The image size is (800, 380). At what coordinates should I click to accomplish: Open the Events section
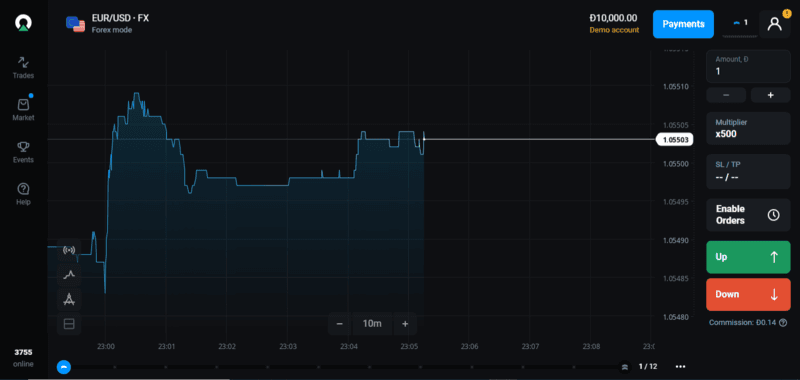pyautogui.click(x=23, y=152)
